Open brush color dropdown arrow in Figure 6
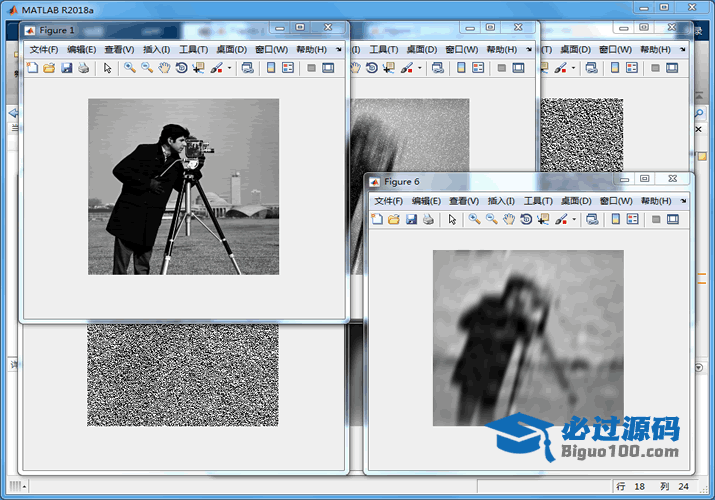 tap(574, 220)
